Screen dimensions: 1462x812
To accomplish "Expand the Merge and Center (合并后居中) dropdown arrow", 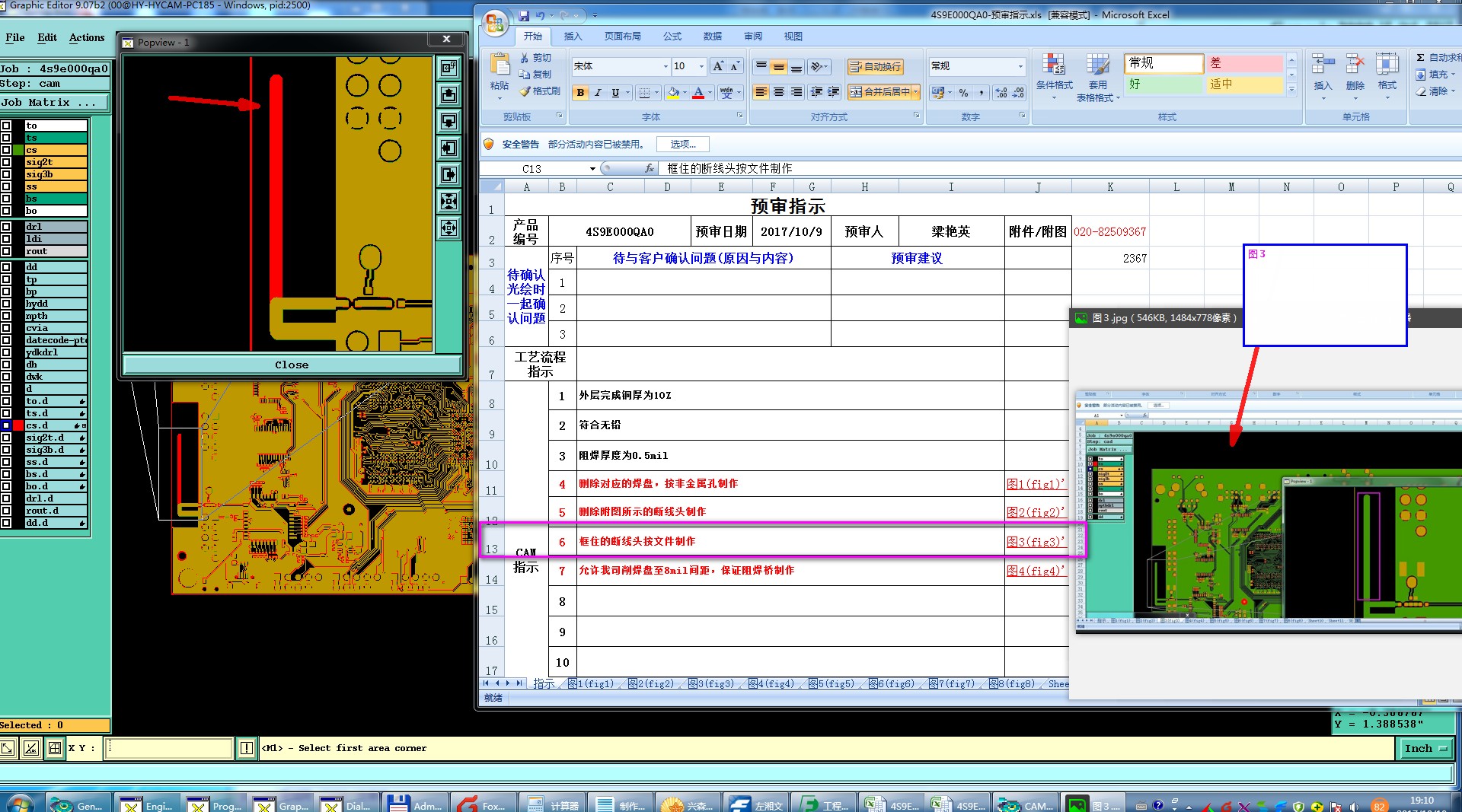I will pyautogui.click(x=915, y=92).
